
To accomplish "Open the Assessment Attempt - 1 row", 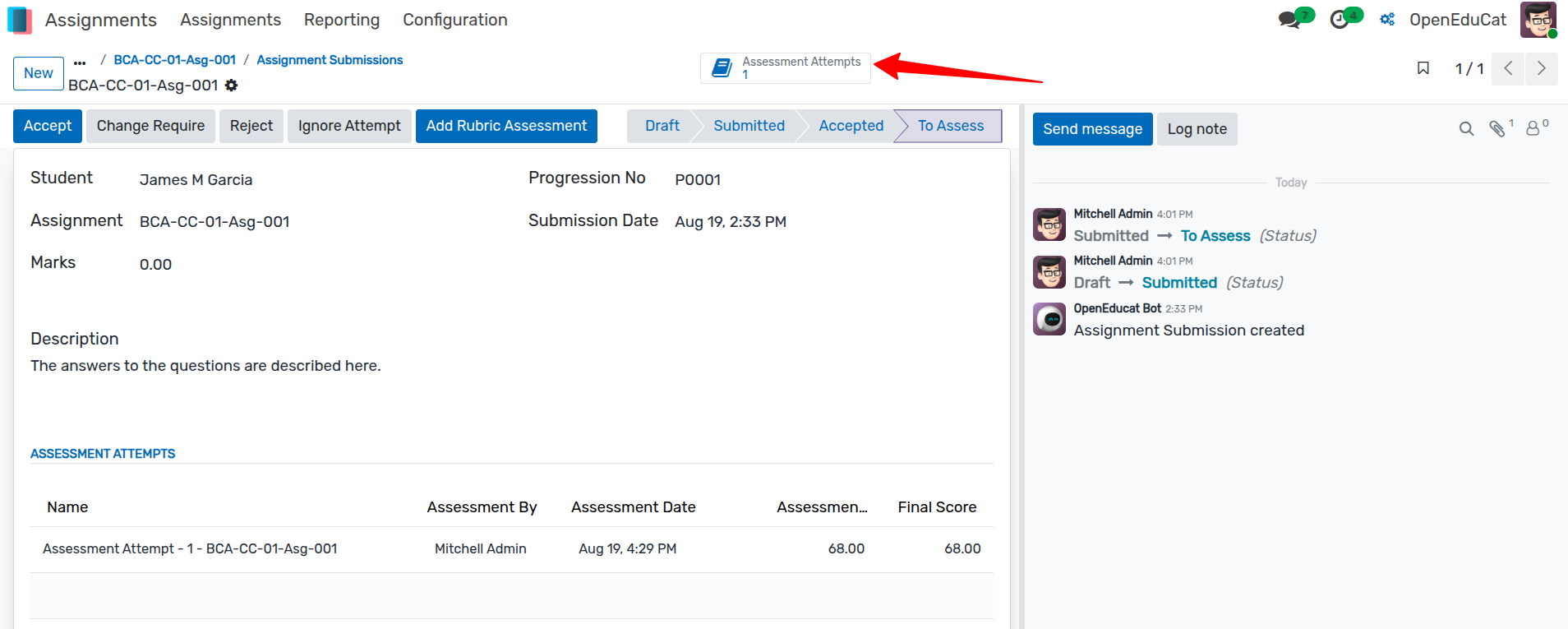I will [x=511, y=549].
